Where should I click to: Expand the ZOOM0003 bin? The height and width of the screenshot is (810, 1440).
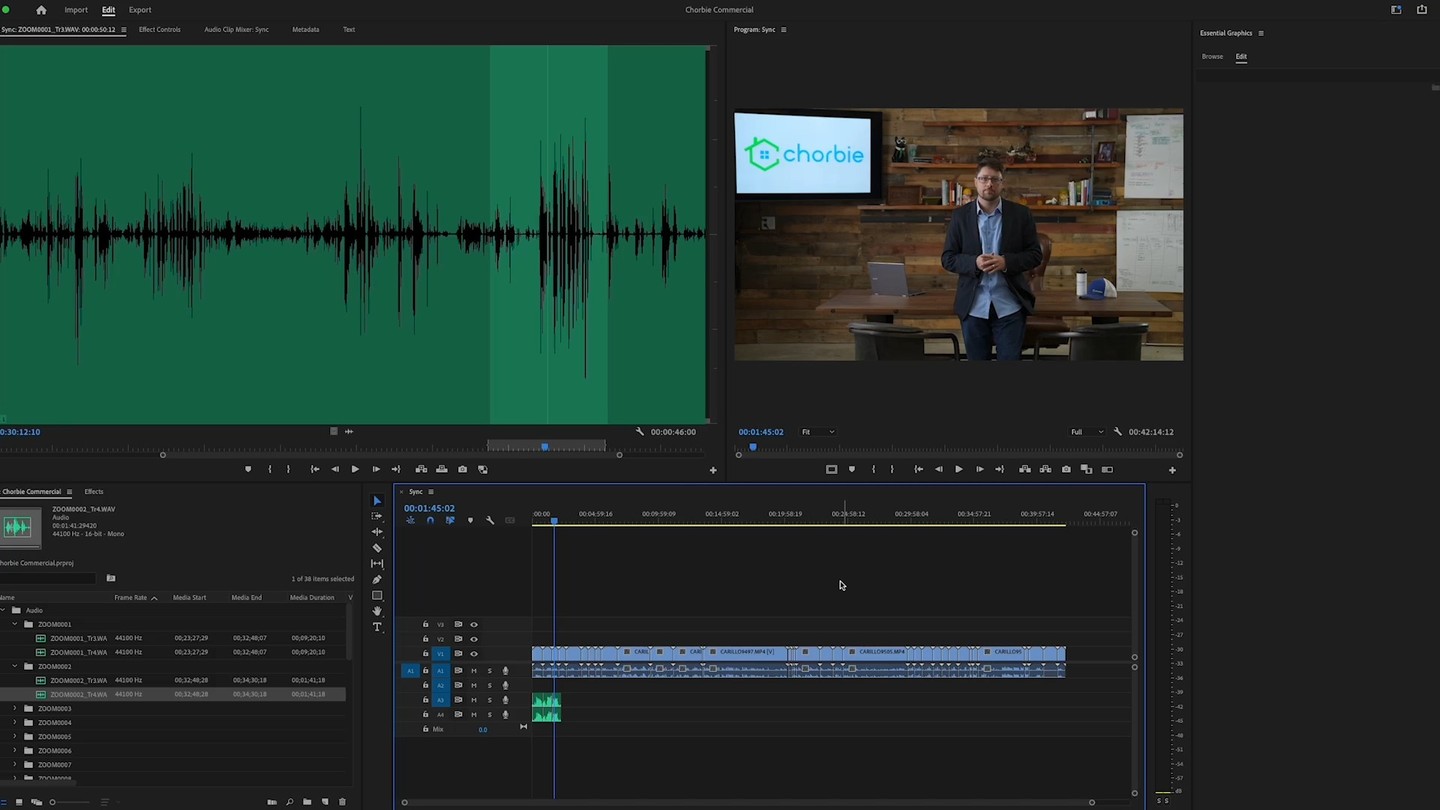[17, 708]
